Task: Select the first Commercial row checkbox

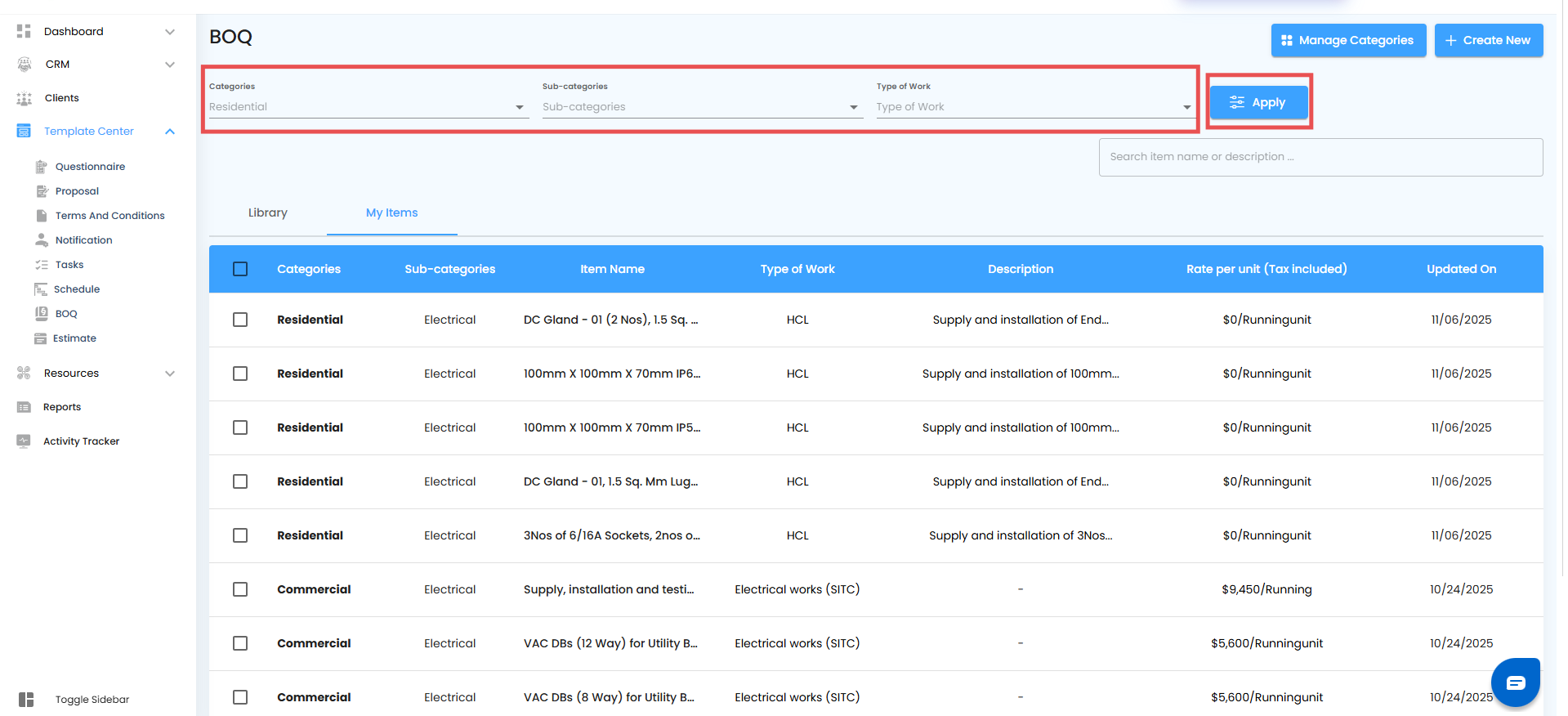Action: tap(240, 589)
